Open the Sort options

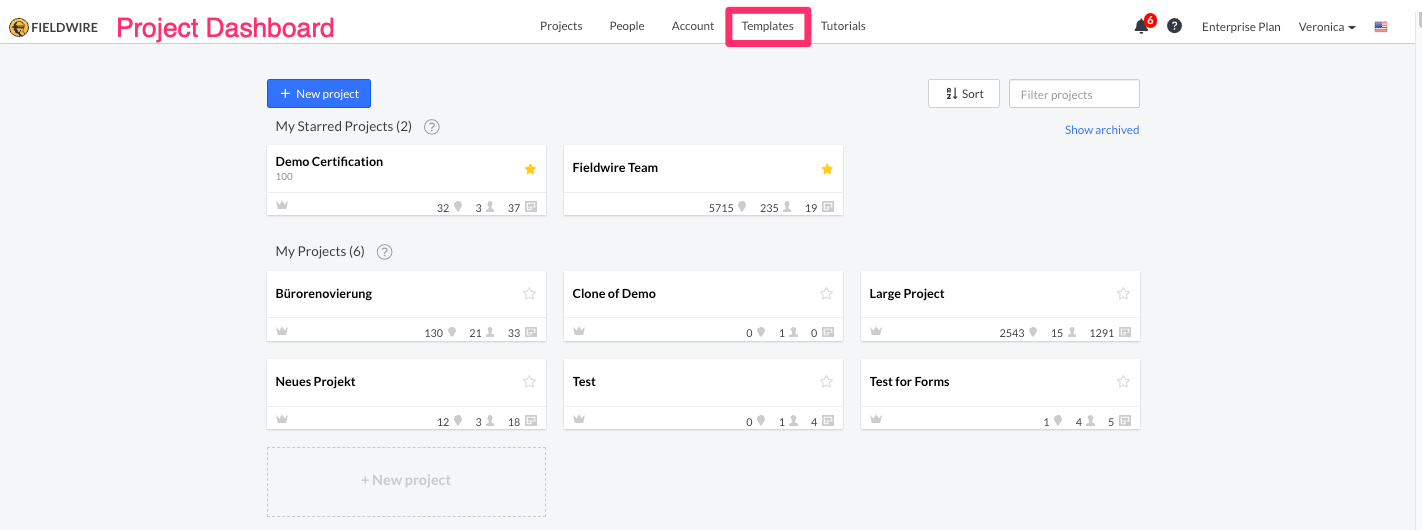963,94
